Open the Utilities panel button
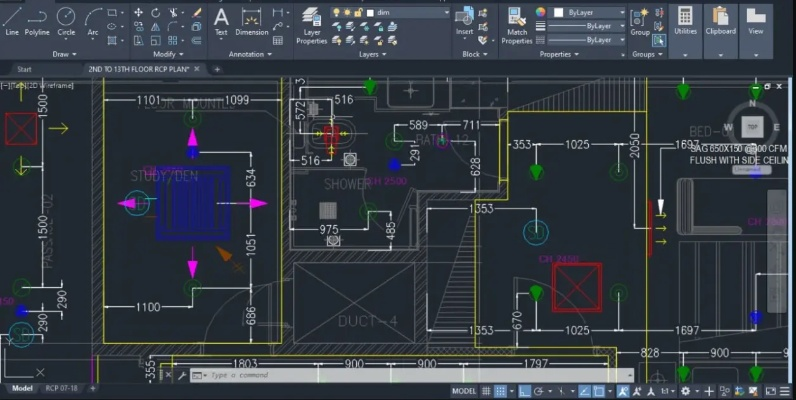 coord(685,24)
